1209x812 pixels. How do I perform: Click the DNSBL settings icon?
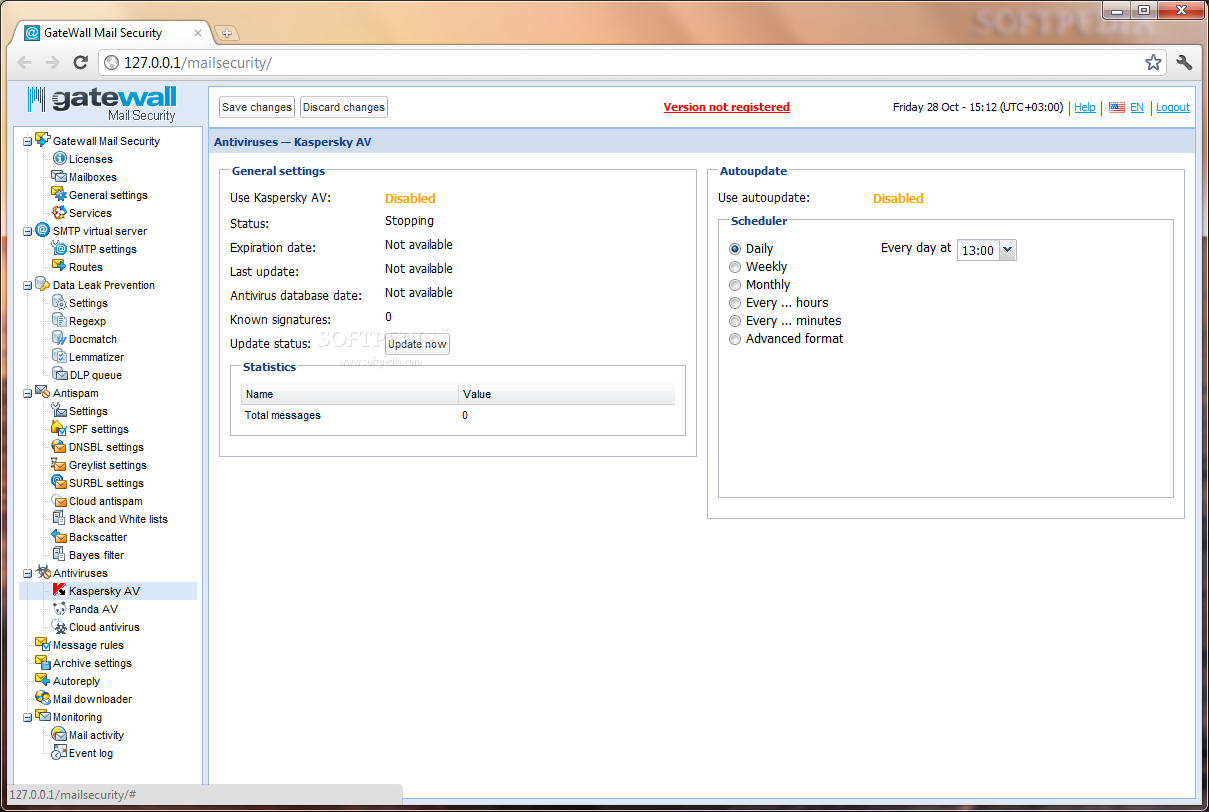point(59,447)
